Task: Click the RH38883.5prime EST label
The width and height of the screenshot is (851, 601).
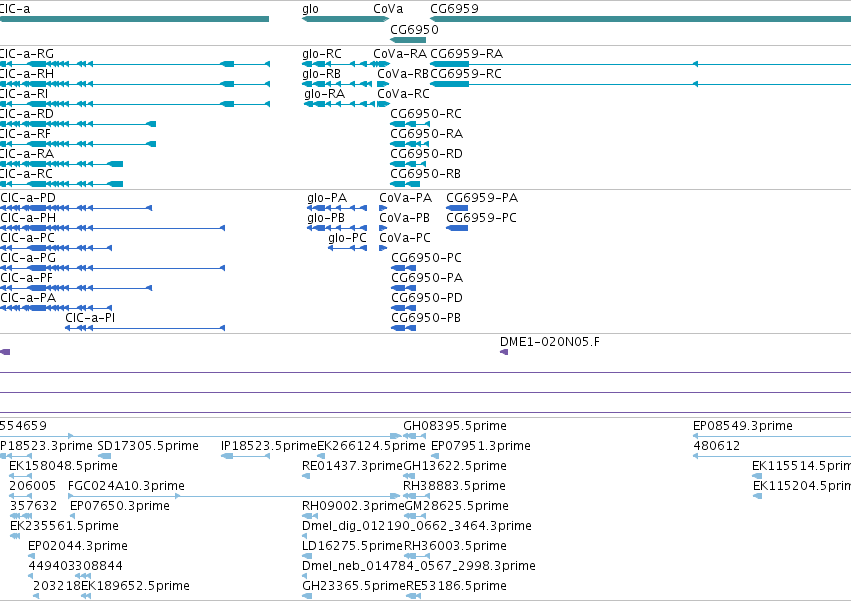Action: (454, 486)
